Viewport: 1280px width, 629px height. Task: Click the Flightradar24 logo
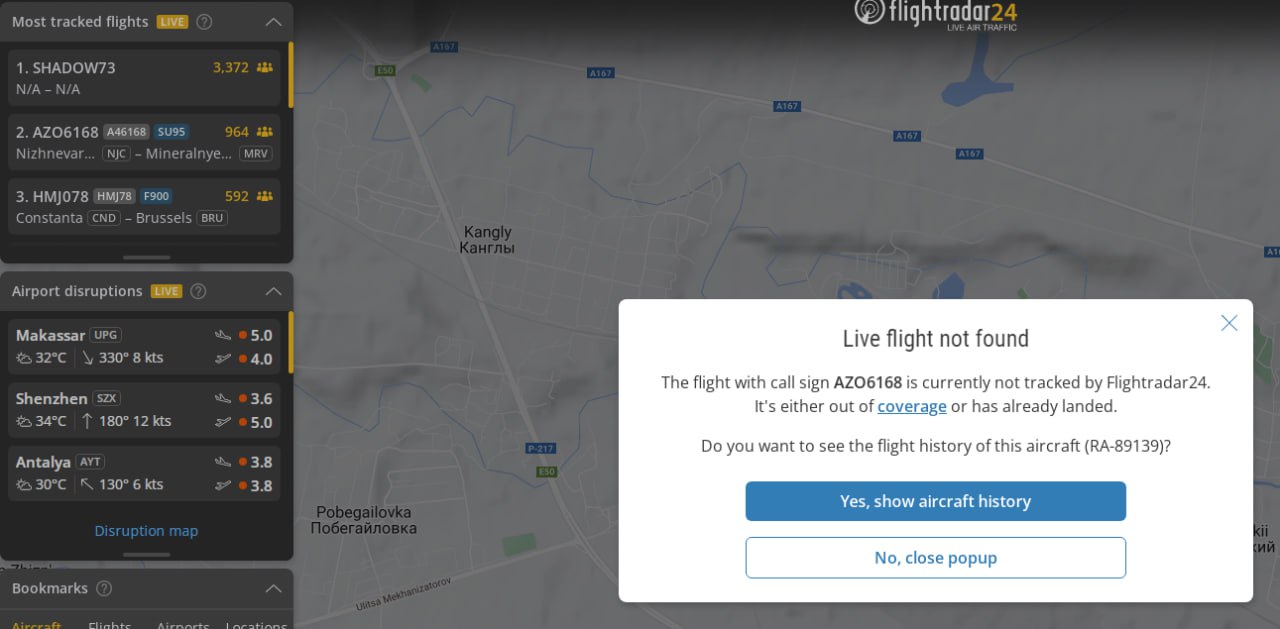click(x=935, y=13)
